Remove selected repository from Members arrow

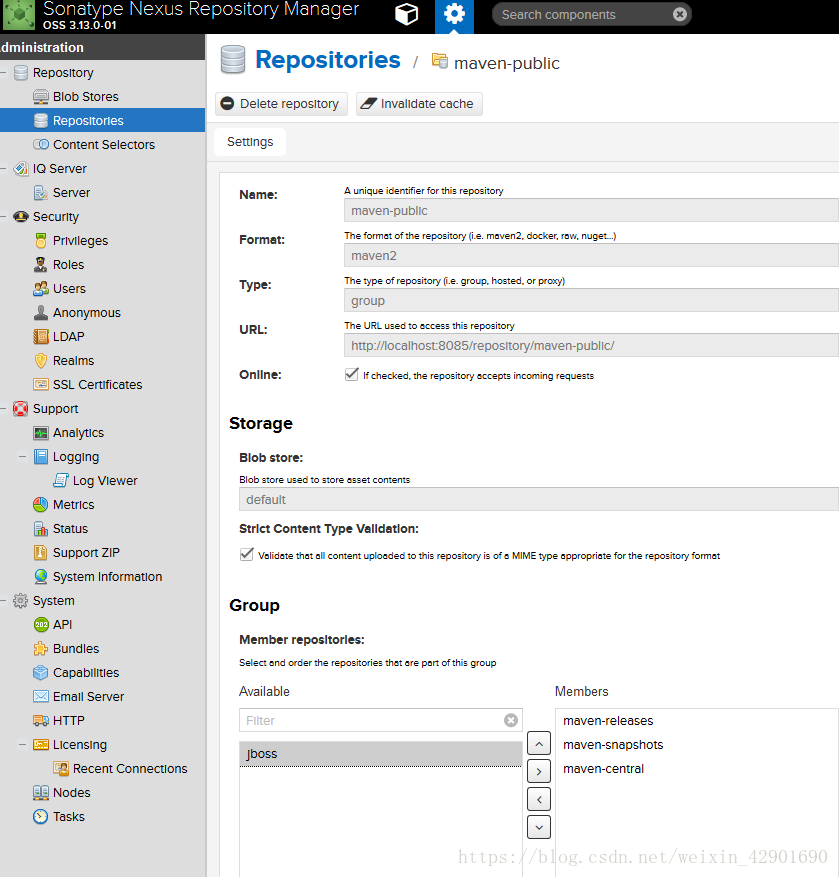[539, 799]
